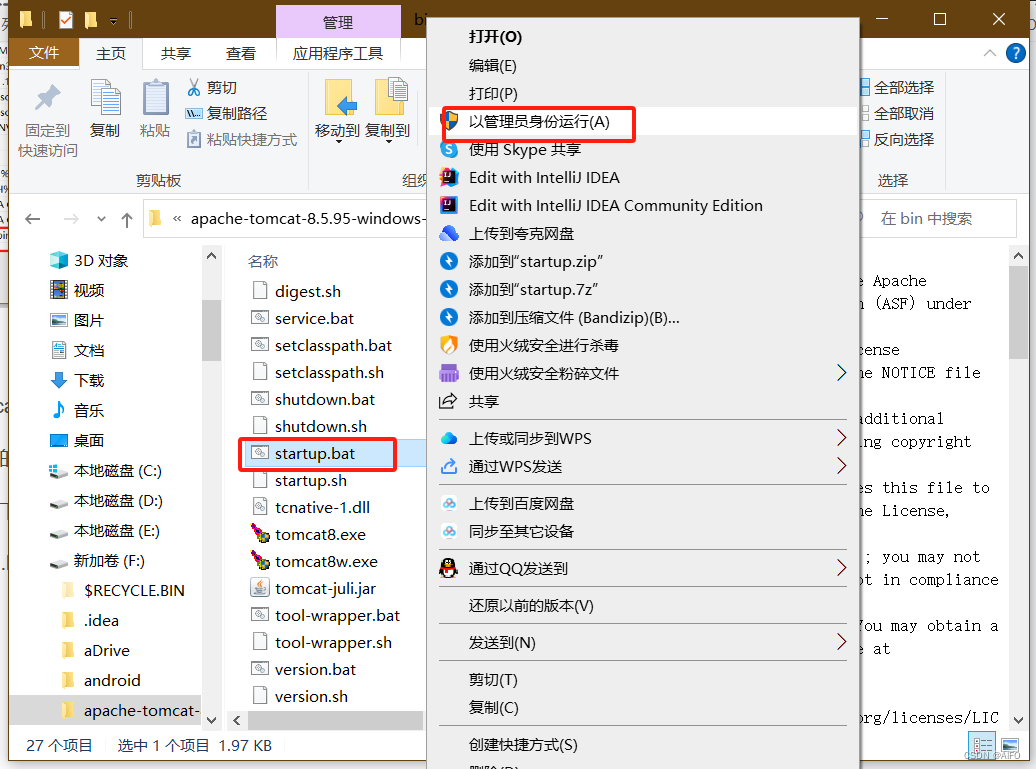The height and width of the screenshot is (769, 1036).
Task: Click the Paste clipboard icon
Action: [156, 97]
